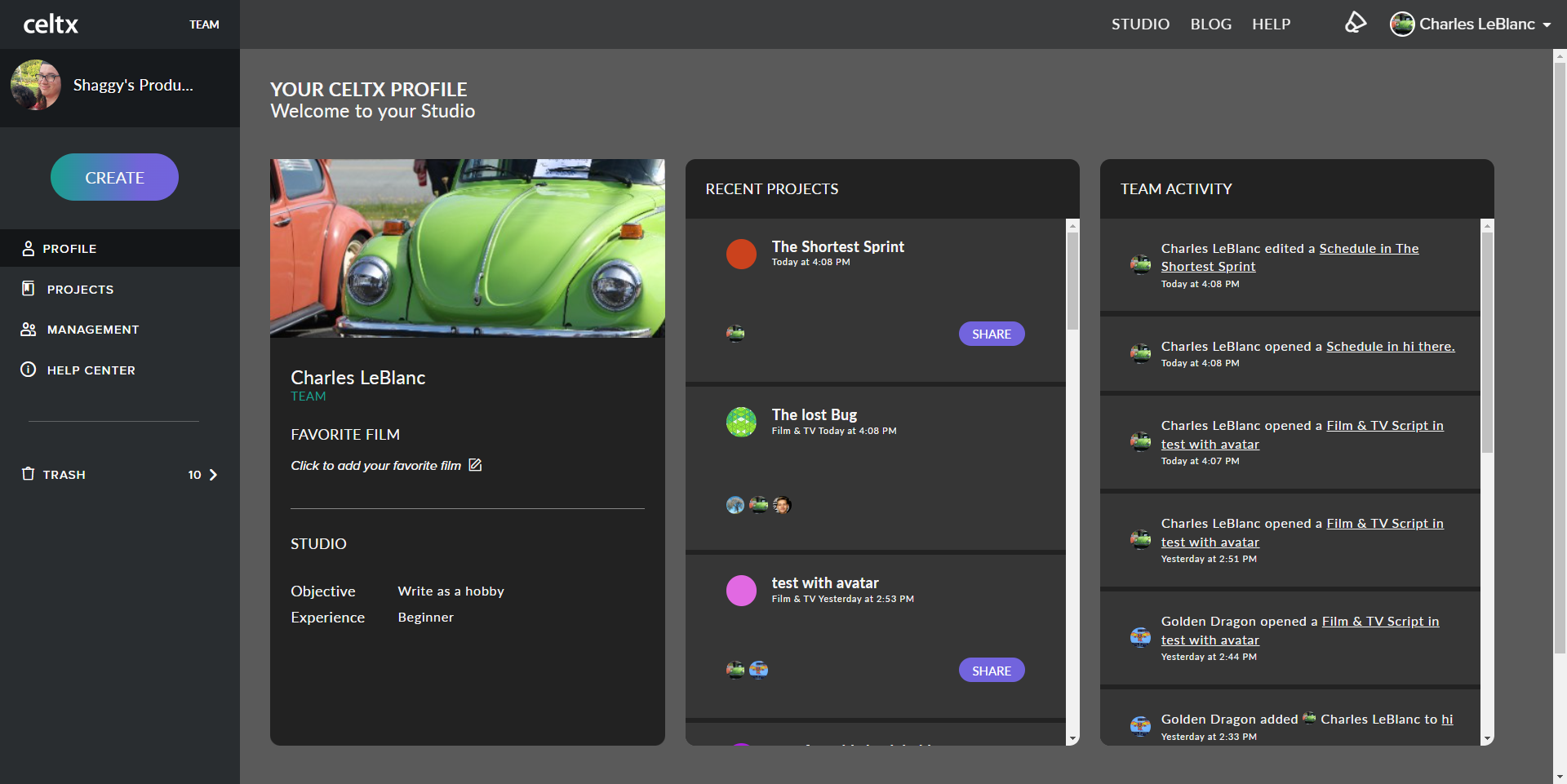Click the Trash bin icon
Screen dimensions: 1567x784
pyautogui.click(x=29, y=474)
